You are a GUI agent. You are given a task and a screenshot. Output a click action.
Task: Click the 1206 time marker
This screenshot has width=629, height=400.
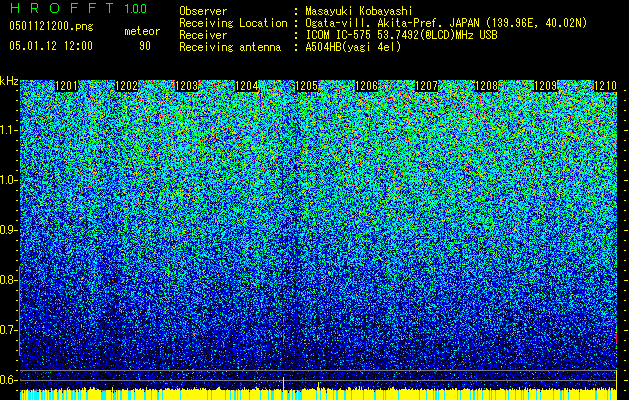tap(367, 86)
